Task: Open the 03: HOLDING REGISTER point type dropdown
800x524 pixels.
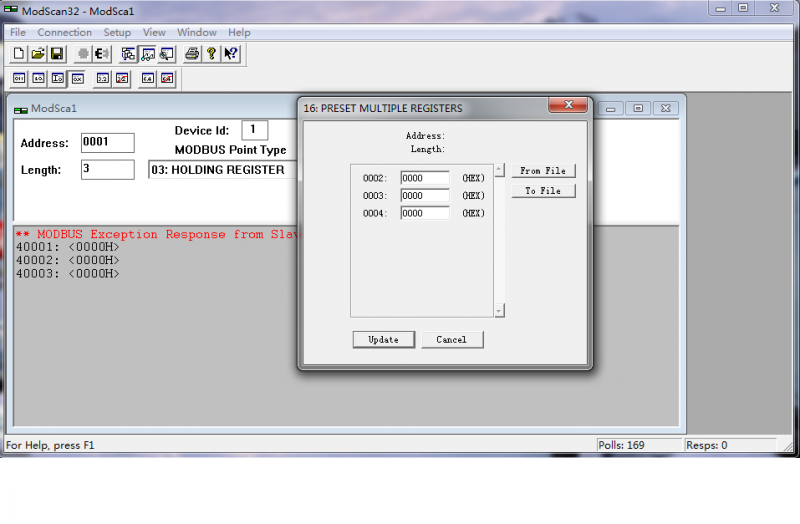Action: click(222, 170)
